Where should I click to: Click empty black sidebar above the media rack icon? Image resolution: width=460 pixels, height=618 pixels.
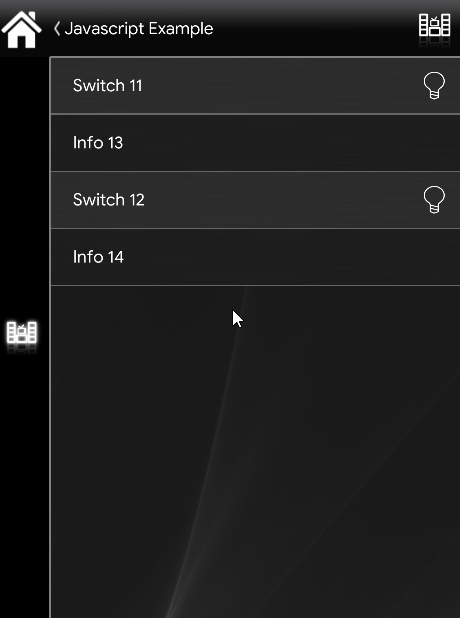coord(24,185)
